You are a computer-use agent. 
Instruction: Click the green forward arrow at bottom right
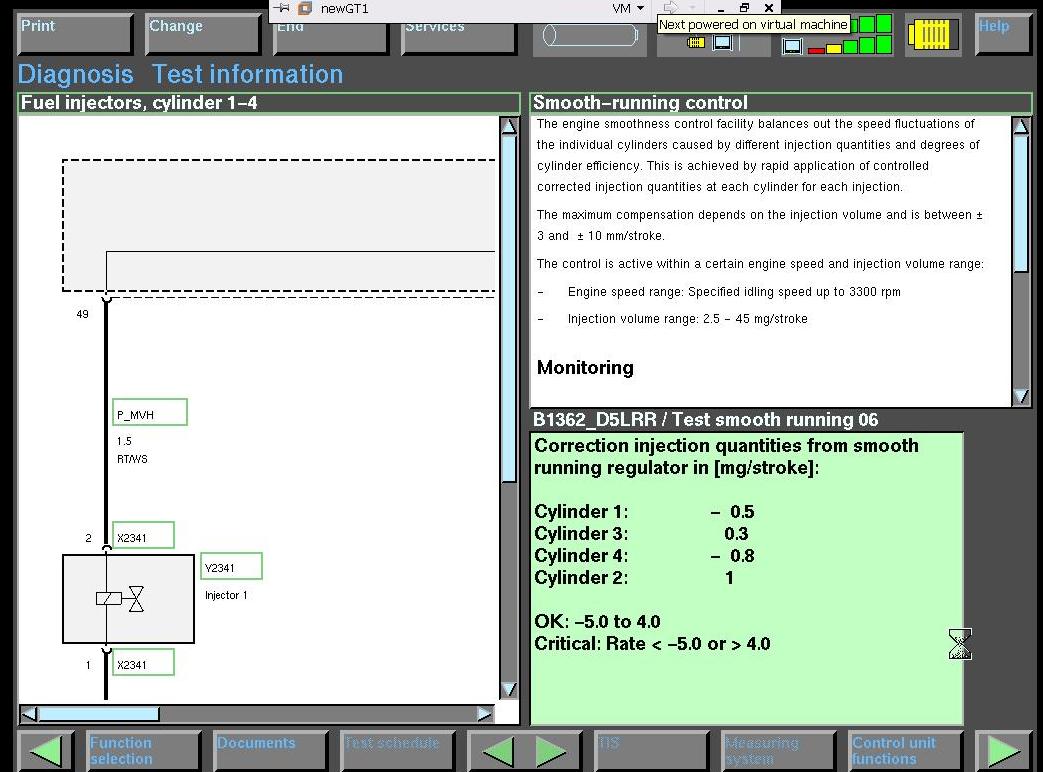[x=1004, y=751]
